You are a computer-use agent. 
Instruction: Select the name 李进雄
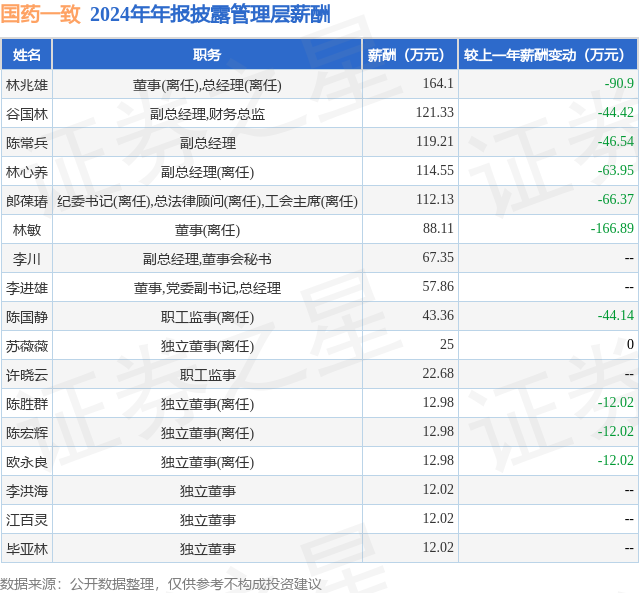coord(26,288)
